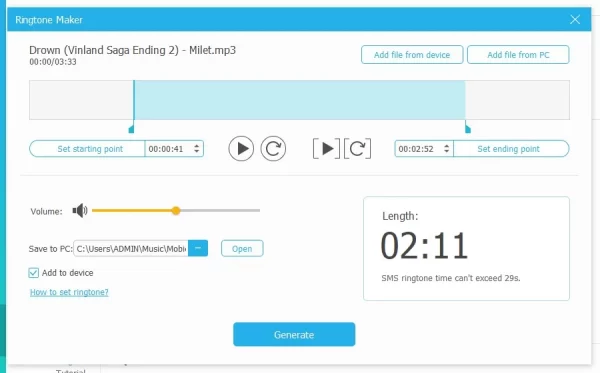Toggle the Add to device checkbox
The width and height of the screenshot is (600, 373).
[x=34, y=273]
